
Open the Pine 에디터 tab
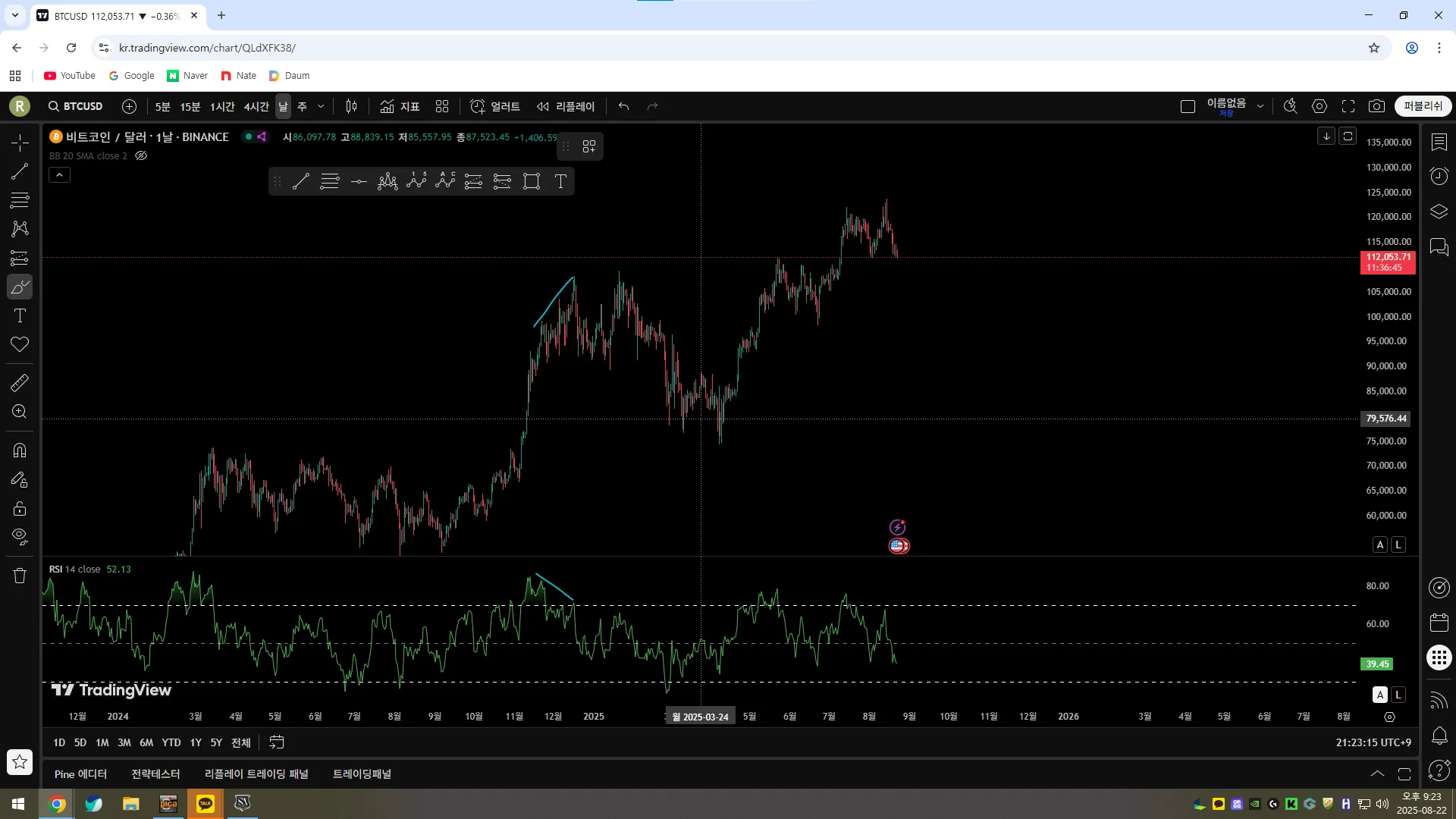point(80,774)
